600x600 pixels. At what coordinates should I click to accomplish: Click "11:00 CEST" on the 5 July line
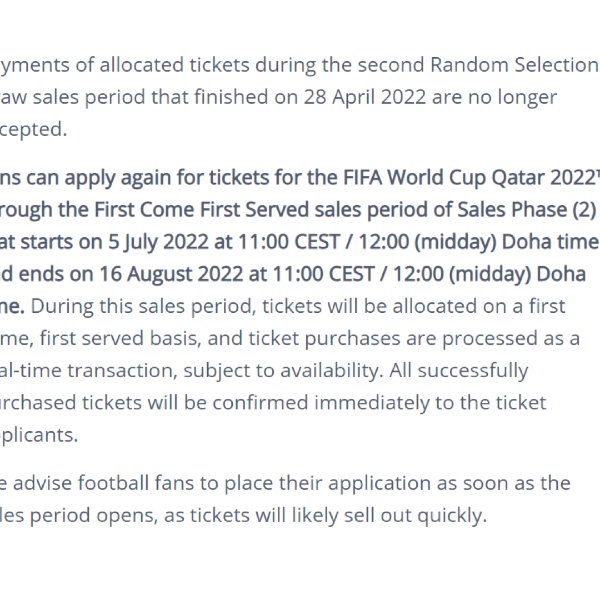pyautogui.click(x=289, y=242)
